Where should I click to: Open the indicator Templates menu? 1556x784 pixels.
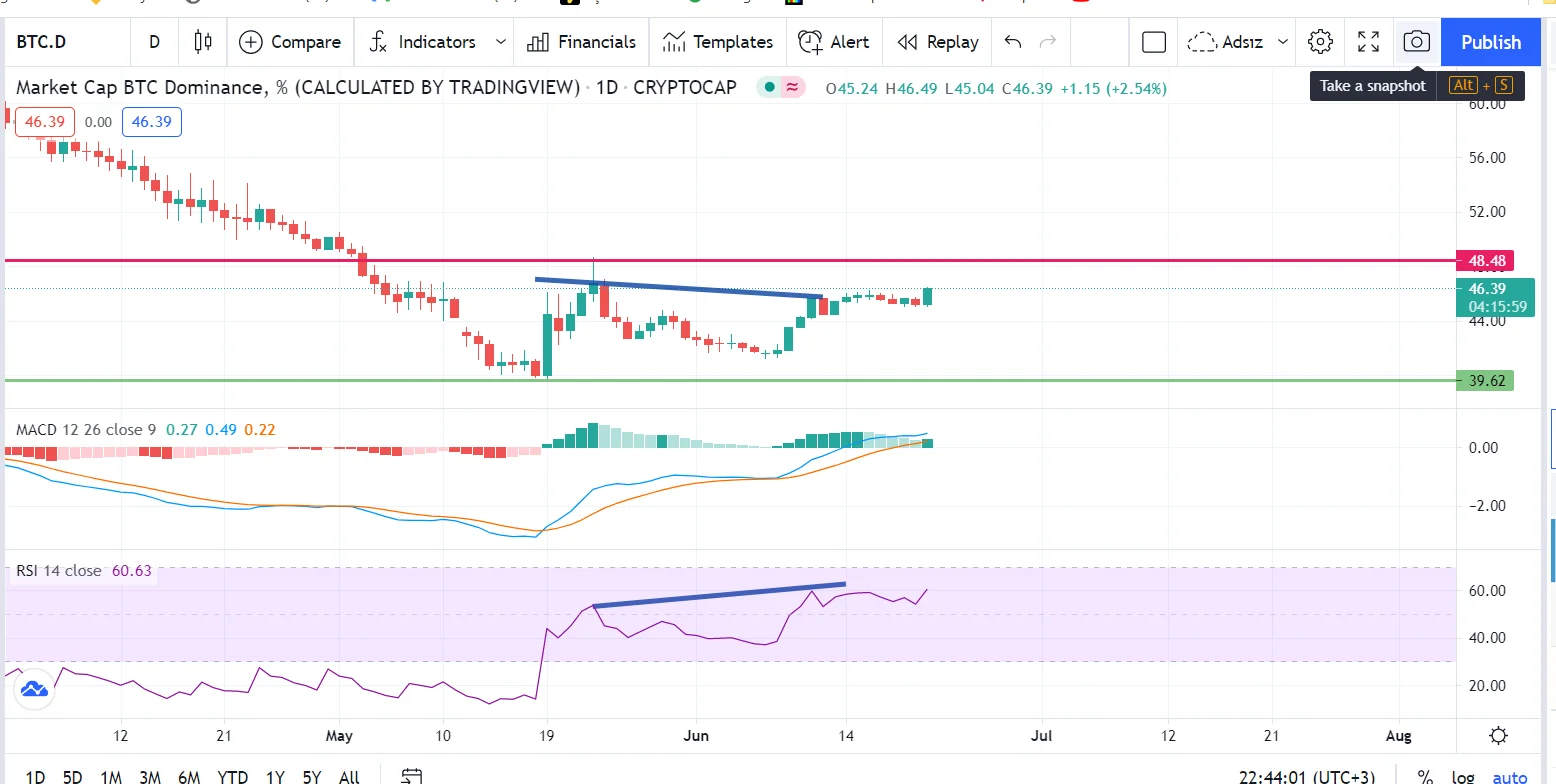point(718,42)
